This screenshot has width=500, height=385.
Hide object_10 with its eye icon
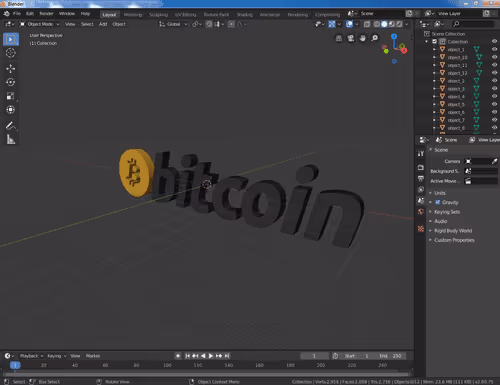coord(494,57)
